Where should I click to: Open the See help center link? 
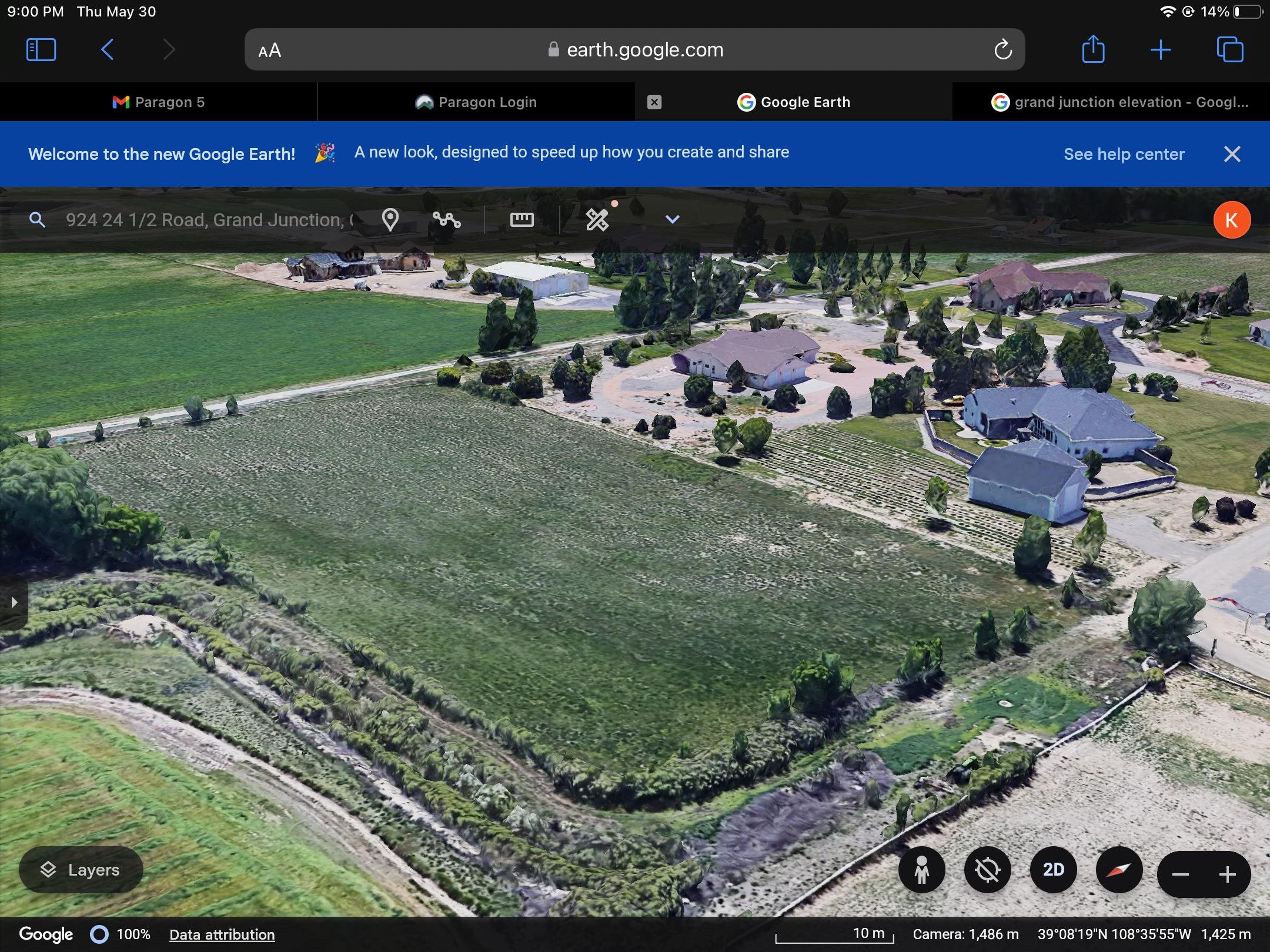1124,154
